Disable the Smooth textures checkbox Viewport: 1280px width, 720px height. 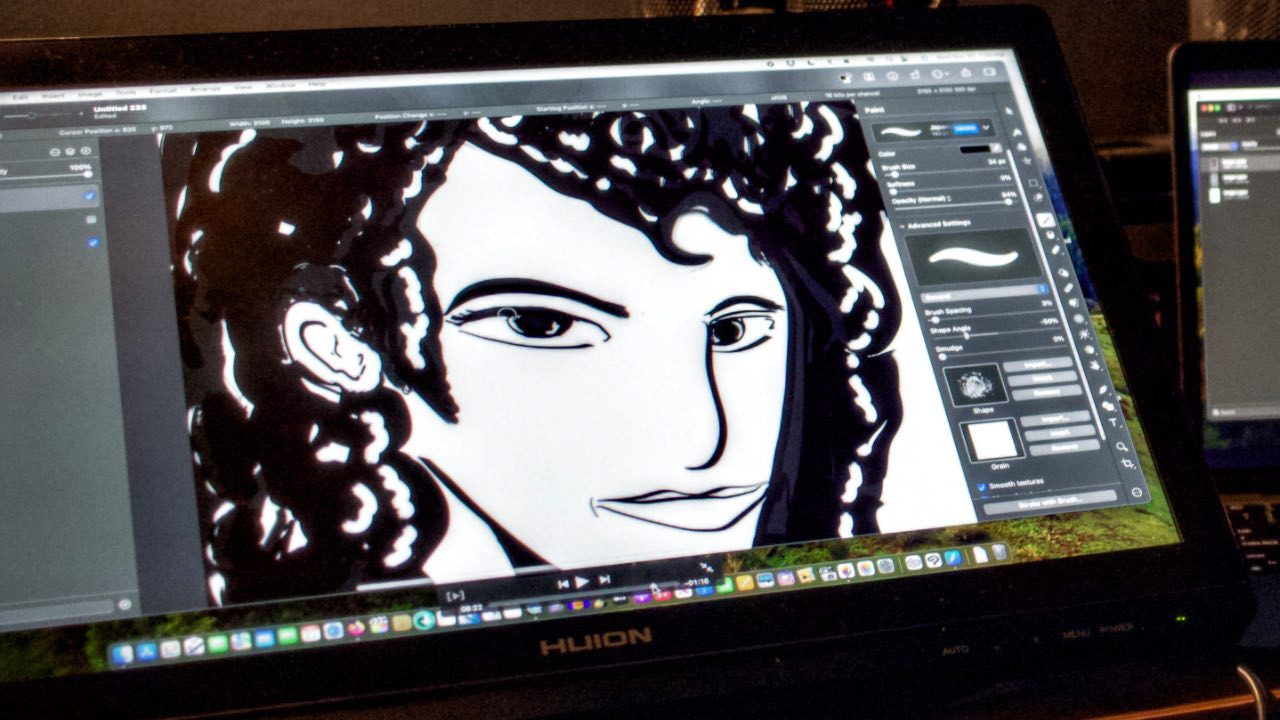982,487
